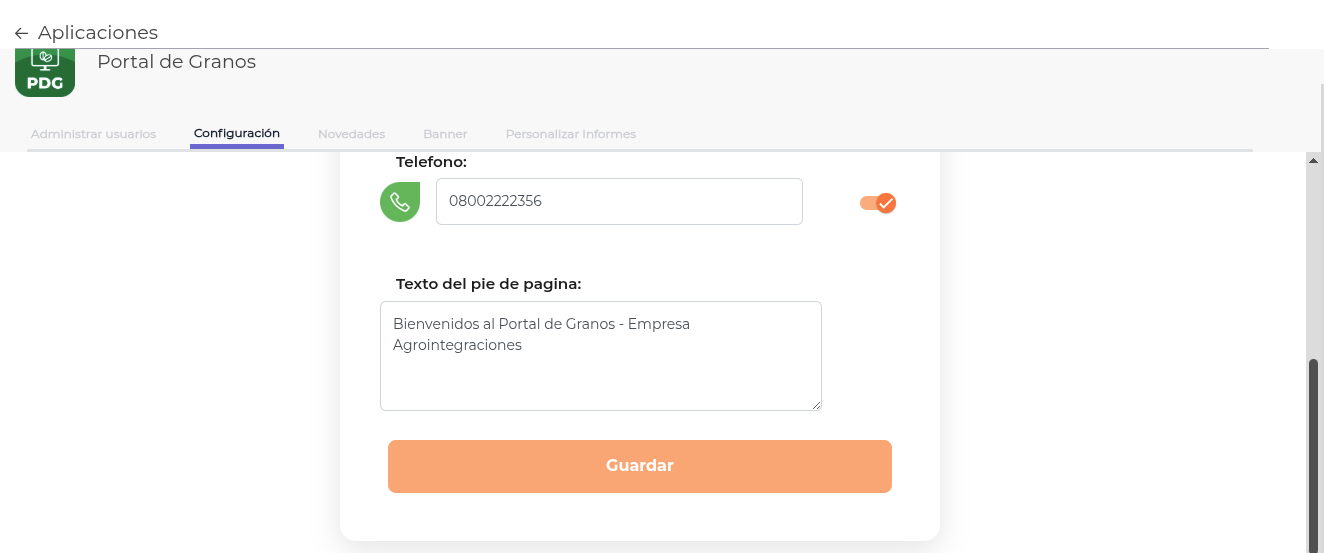Click the scrollbar track above the thumb

point(1314,260)
